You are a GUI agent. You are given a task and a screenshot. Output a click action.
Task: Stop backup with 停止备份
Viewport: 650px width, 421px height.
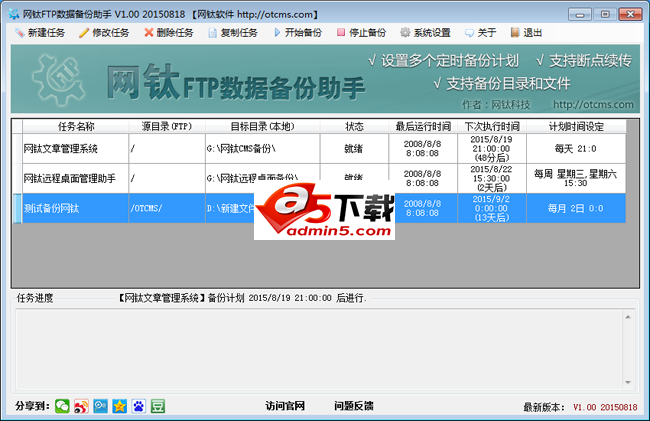361,33
